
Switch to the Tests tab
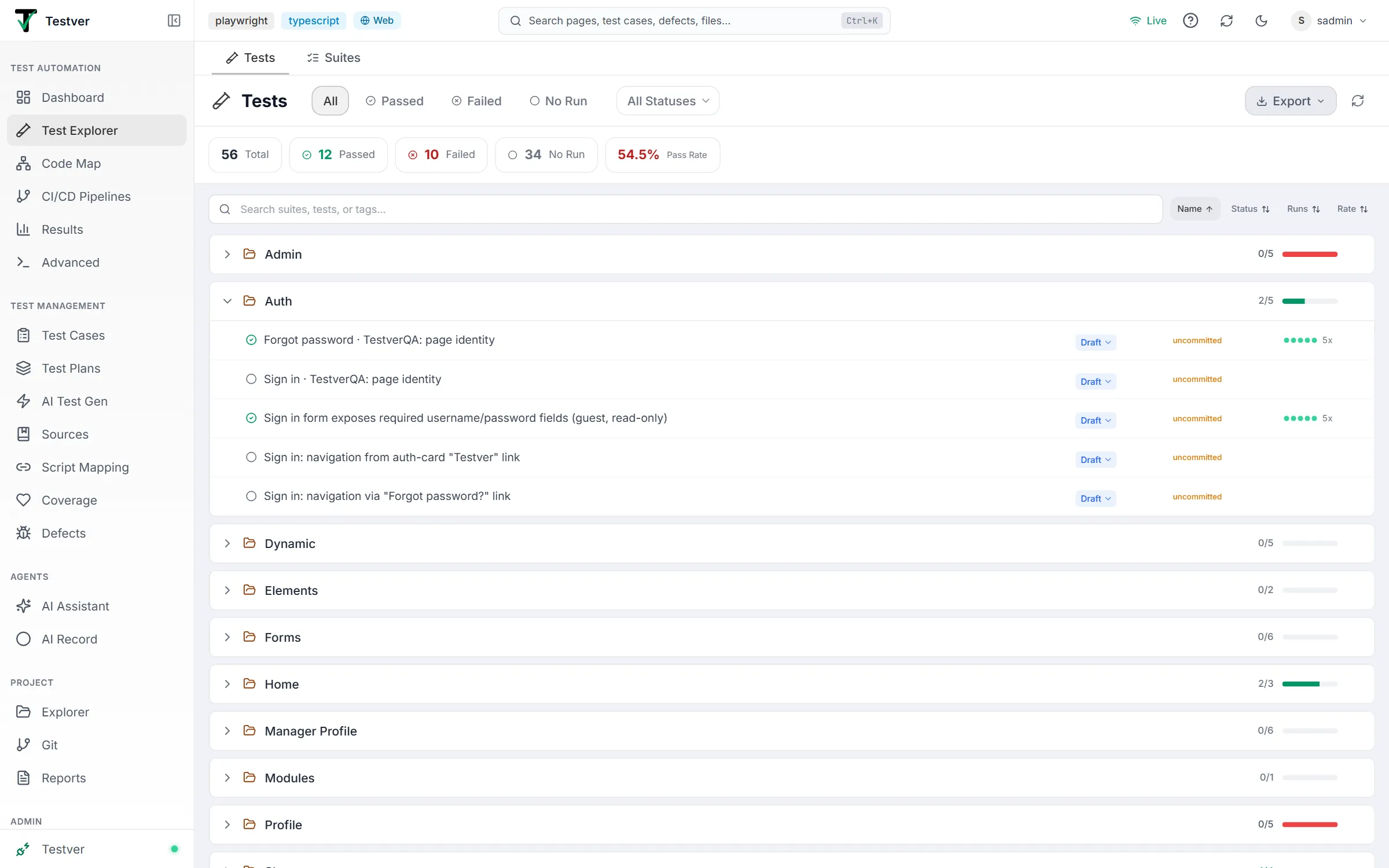250,57
